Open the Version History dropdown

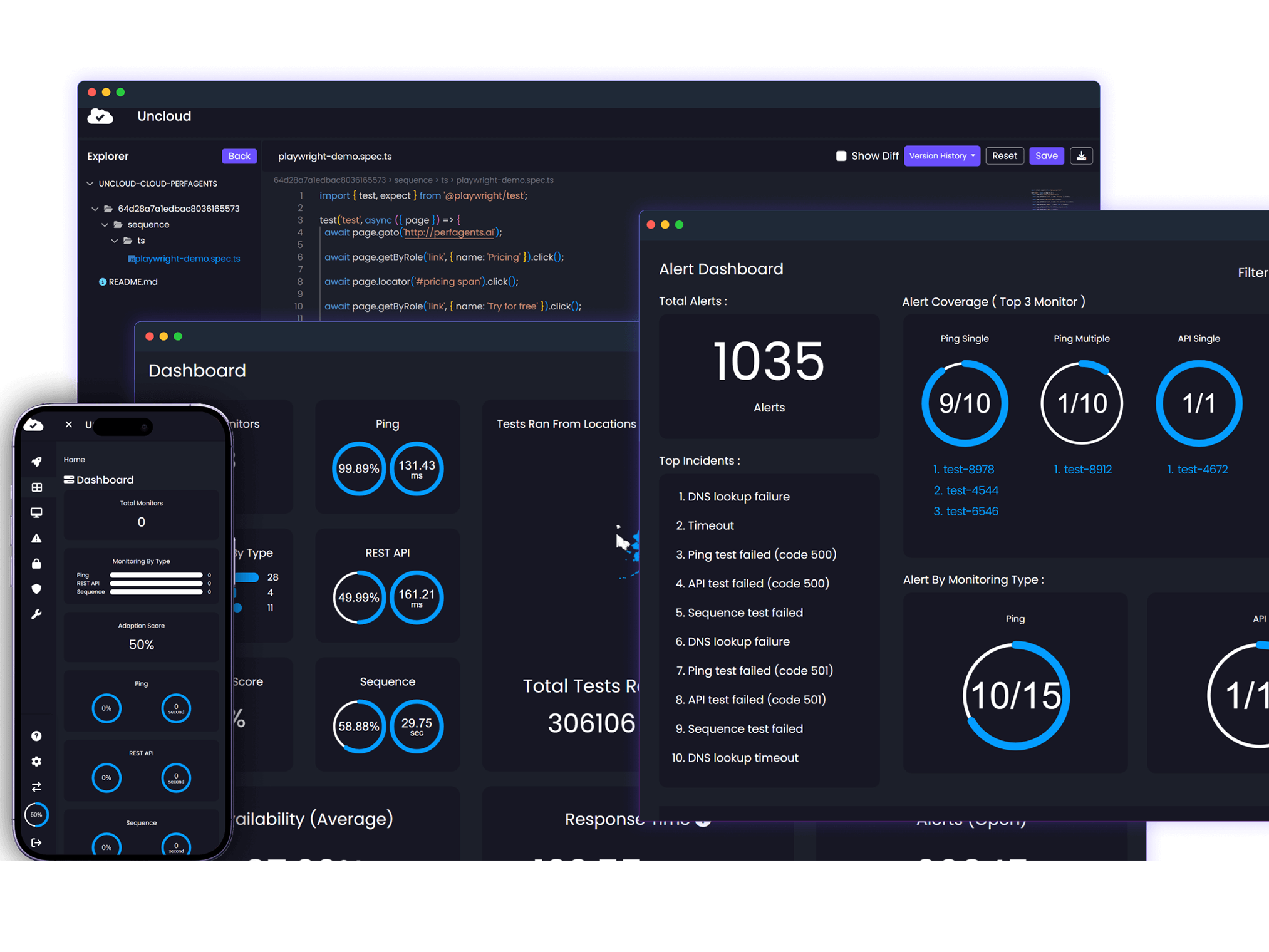click(941, 156)
